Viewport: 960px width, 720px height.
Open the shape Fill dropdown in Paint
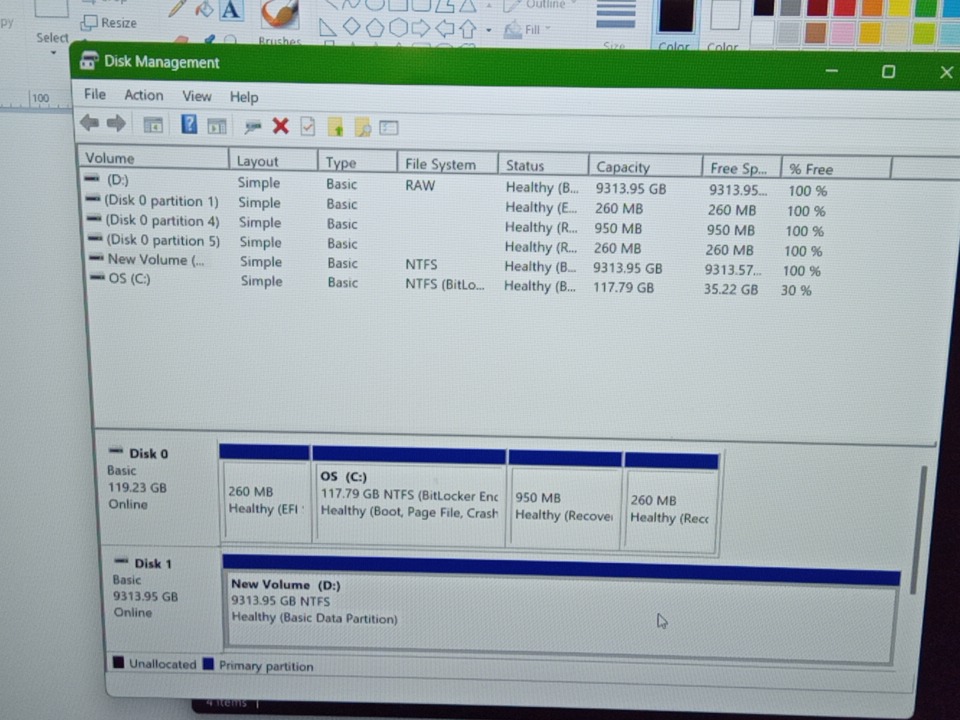click(x=527, y=29)
